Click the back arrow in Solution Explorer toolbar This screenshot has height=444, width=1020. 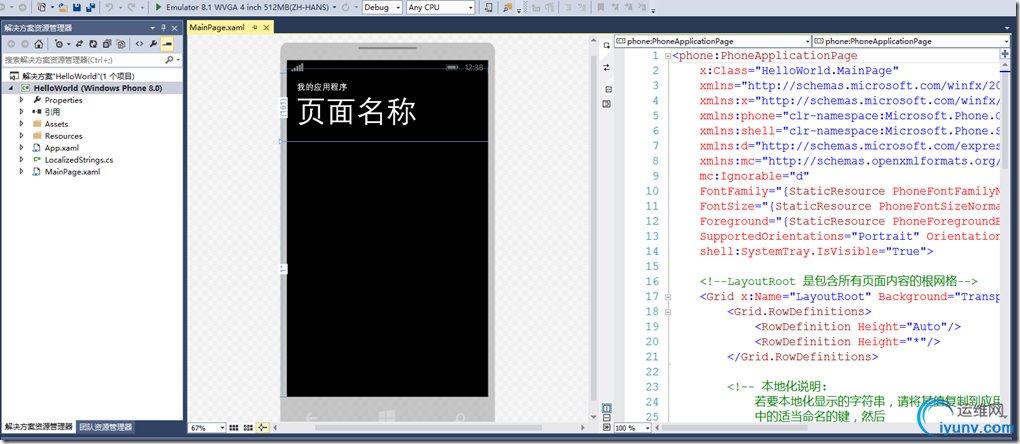(x=11, y=44)
